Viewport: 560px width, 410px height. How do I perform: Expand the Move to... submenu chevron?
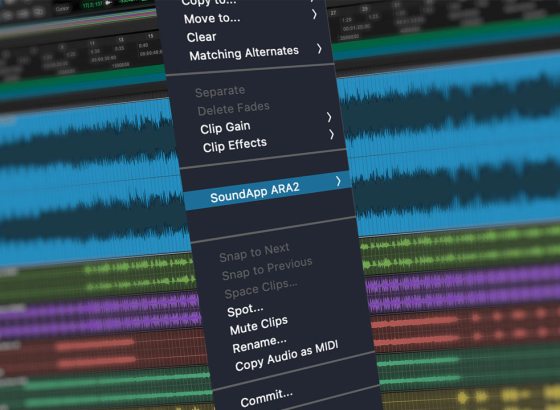(314, 14)
